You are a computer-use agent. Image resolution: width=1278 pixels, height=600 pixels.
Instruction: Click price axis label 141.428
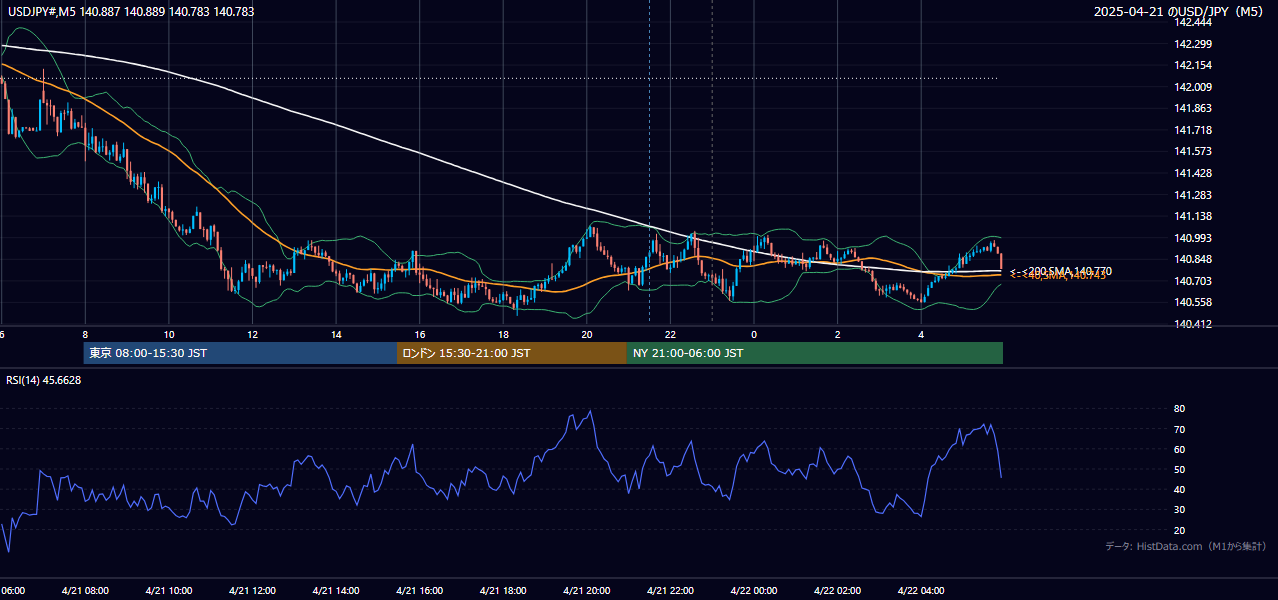1193,173
